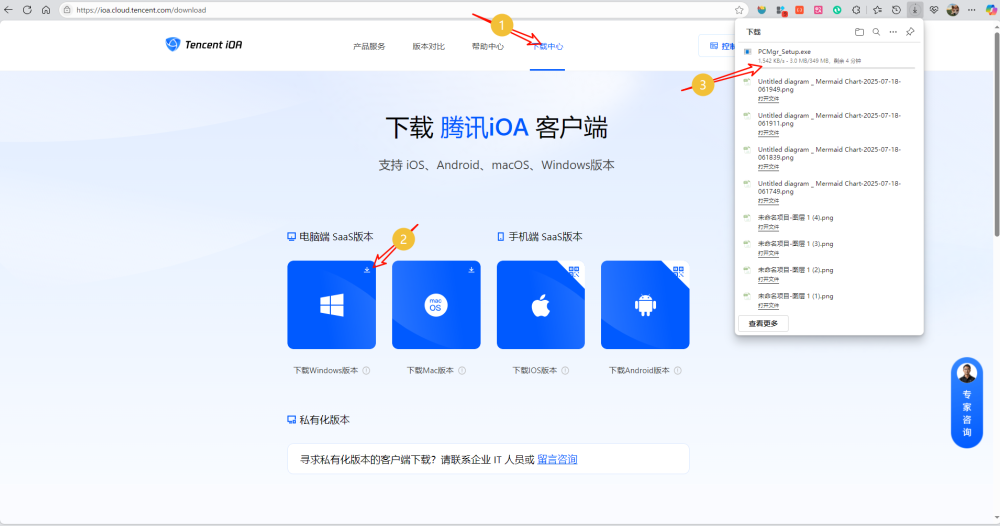
Task: Click the site info lock icon in address bar
Action: [x=67, y=10]
